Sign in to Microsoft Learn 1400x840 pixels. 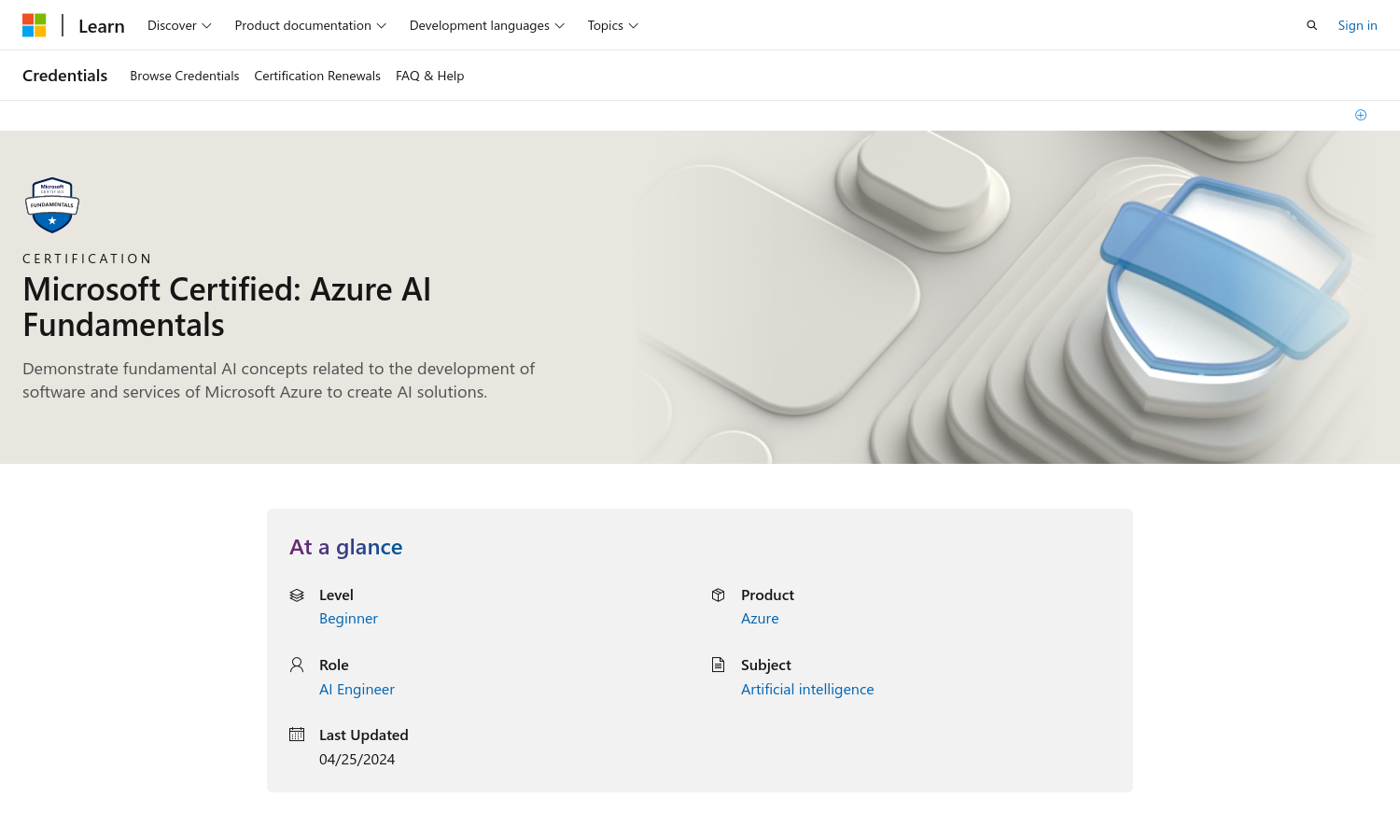coord(1357,25)
